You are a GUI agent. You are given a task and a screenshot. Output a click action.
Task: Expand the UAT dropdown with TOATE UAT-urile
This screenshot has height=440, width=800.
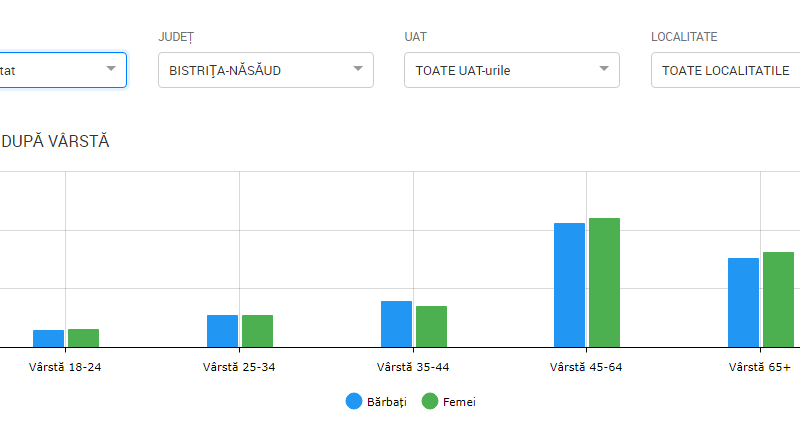[x=511, y=70]
